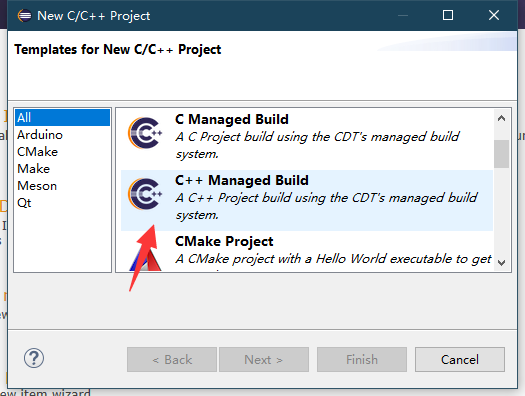Click the Eclipse logo in title bar
The width and height of the screenshot is (525, 396).
[x=24, y=15]
